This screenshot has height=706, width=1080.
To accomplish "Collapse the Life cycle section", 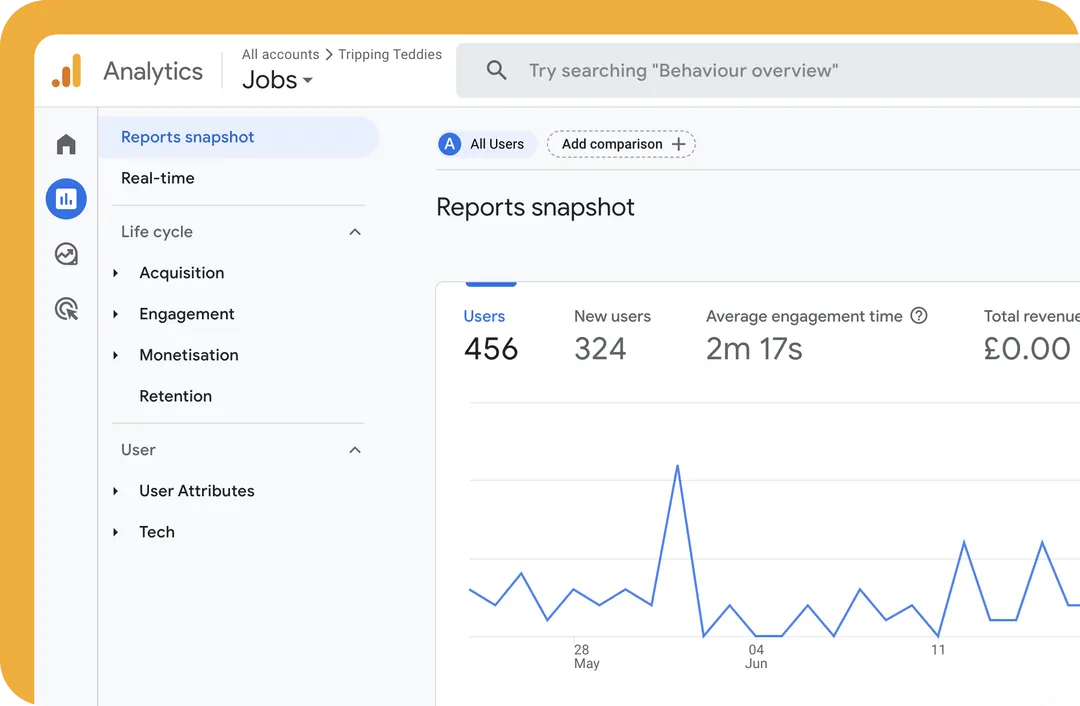I will 355,232.
